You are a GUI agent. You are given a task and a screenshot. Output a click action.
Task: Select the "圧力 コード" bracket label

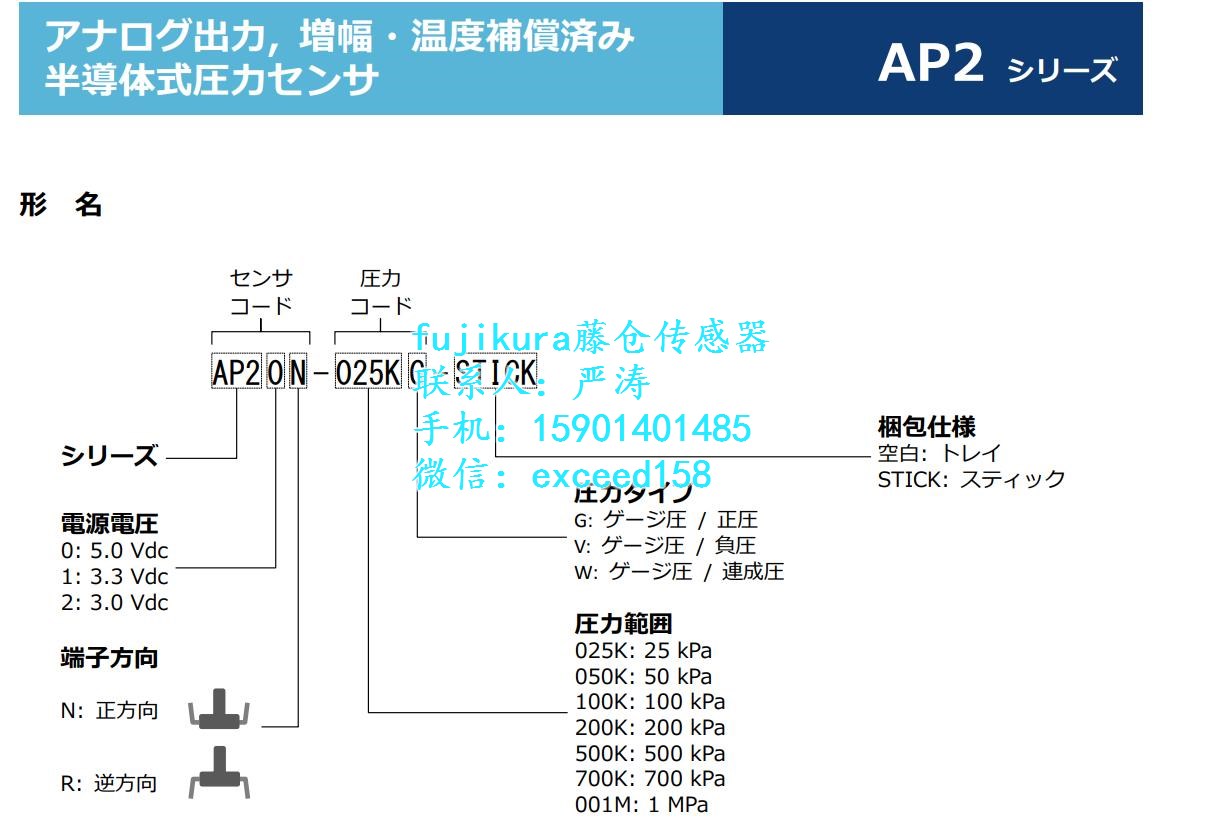381,291
